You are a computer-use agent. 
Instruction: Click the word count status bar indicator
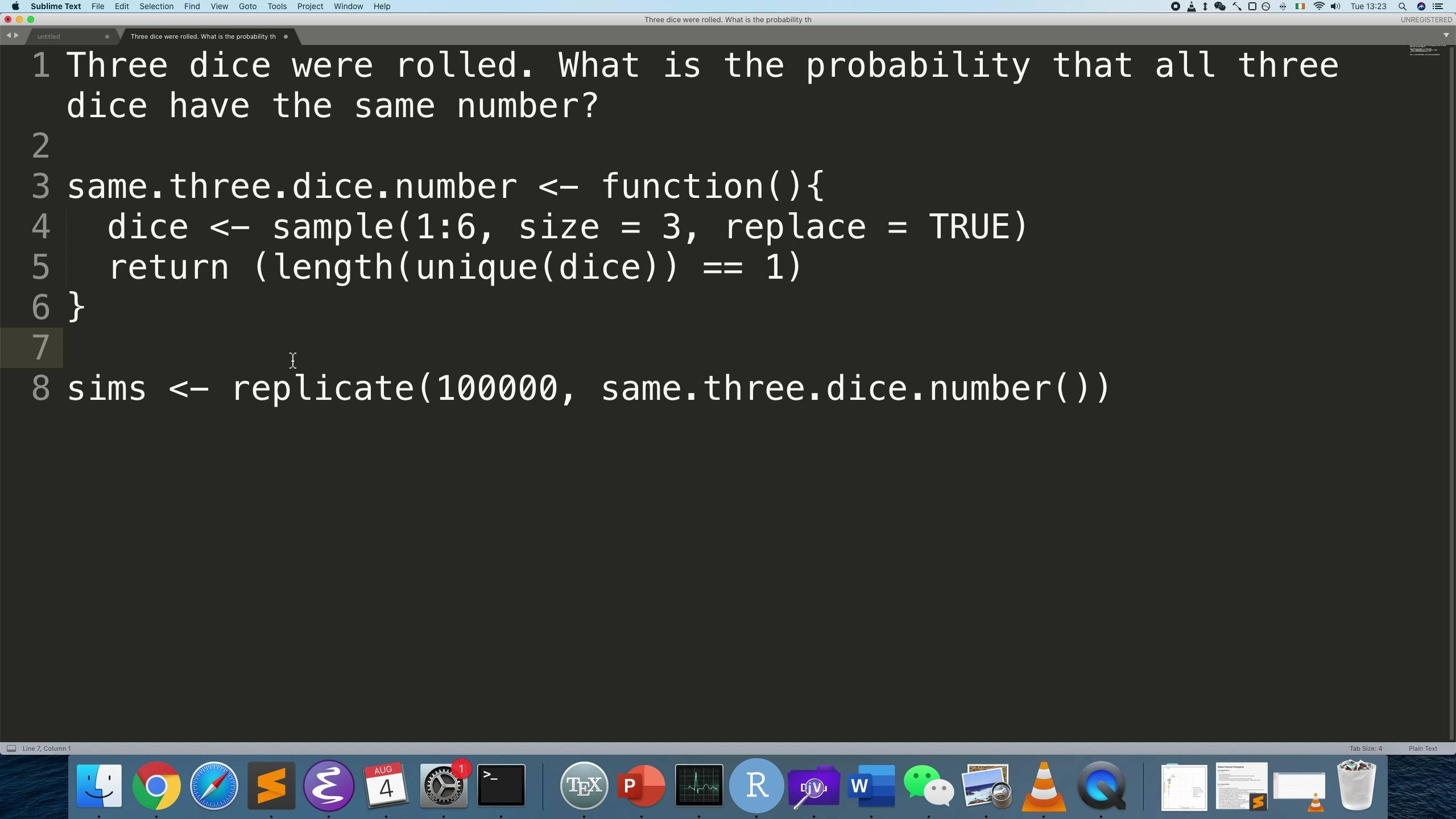[47, 749]
